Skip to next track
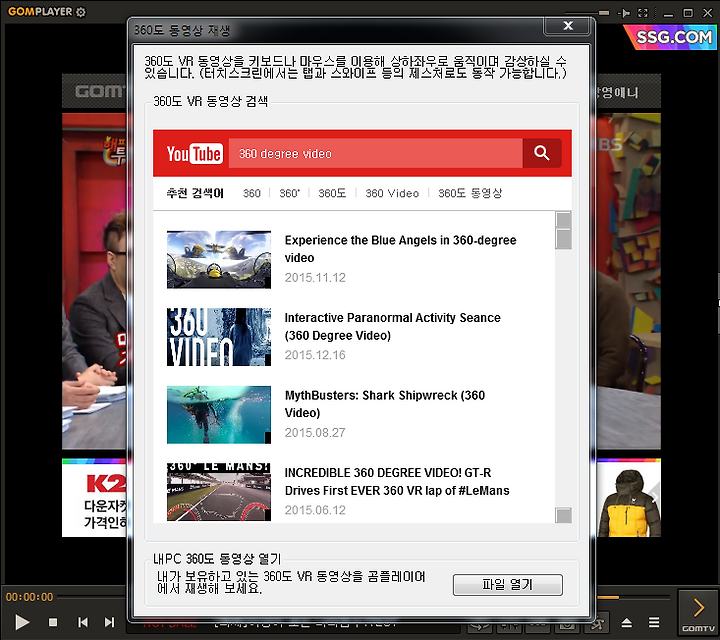This screenshot has height=640, width=720. 109,622
